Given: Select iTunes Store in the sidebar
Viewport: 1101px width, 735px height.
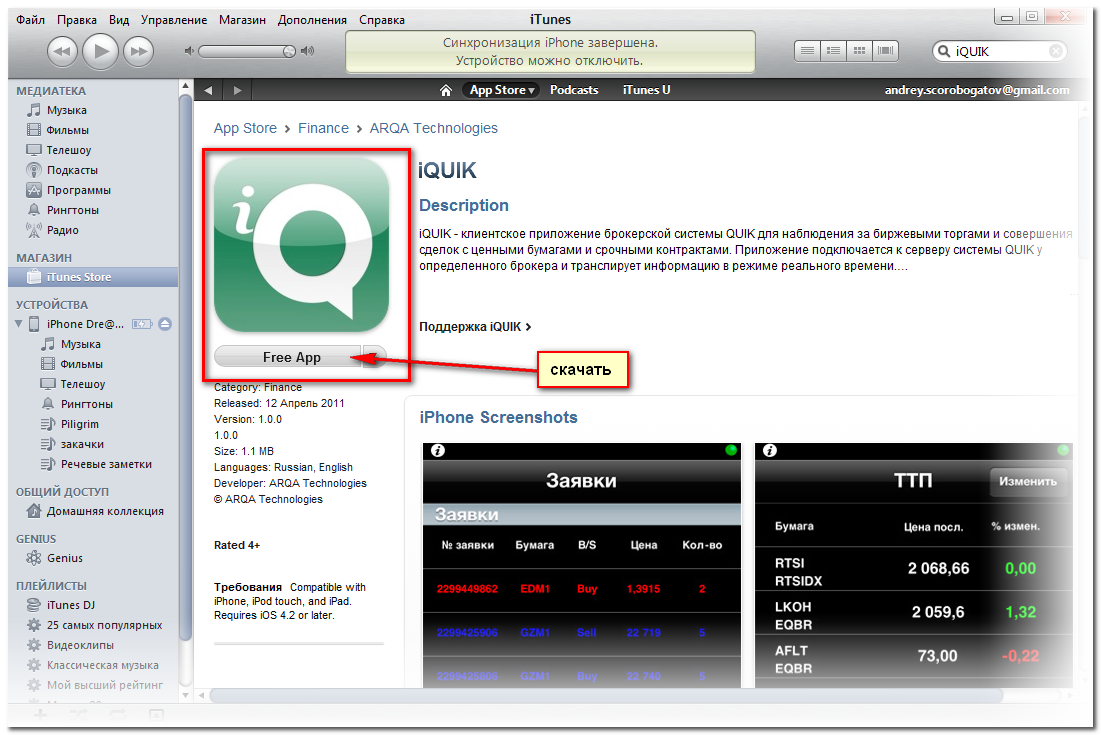Looking at the screenshot, I should coord(93,277).
